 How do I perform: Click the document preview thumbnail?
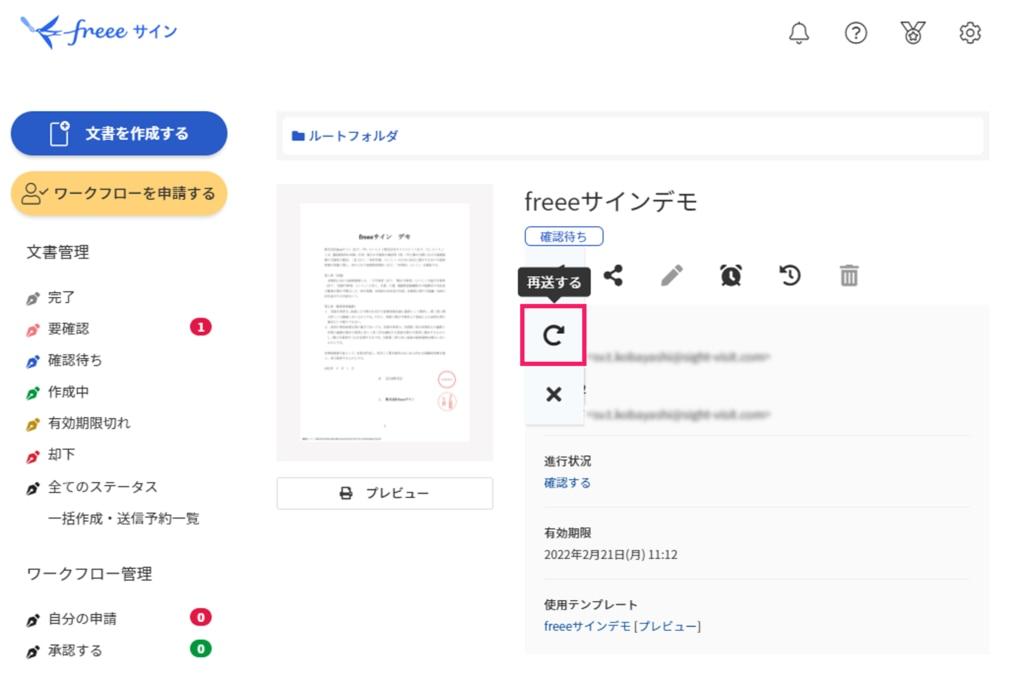pyautogui.click(x=385, y=323)
